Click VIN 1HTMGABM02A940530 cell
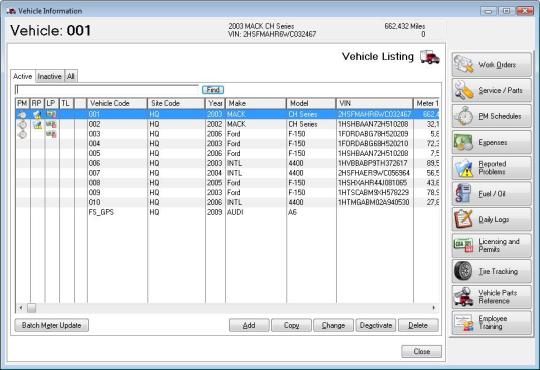Image resolution: width=540 pixels, height=370 pixels. (x=374, y=202)
